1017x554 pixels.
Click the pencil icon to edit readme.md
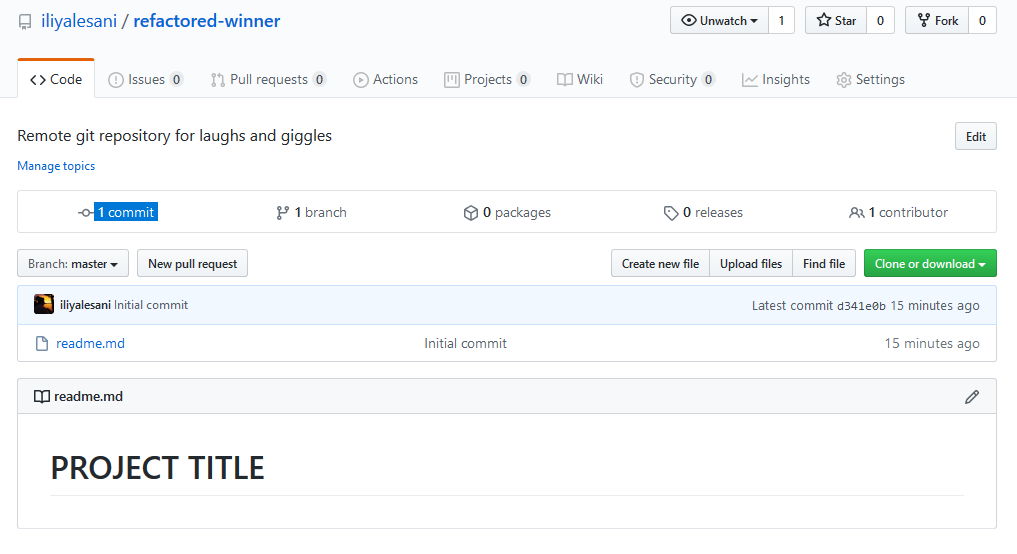pyautogui.click(x=972, y=397)
